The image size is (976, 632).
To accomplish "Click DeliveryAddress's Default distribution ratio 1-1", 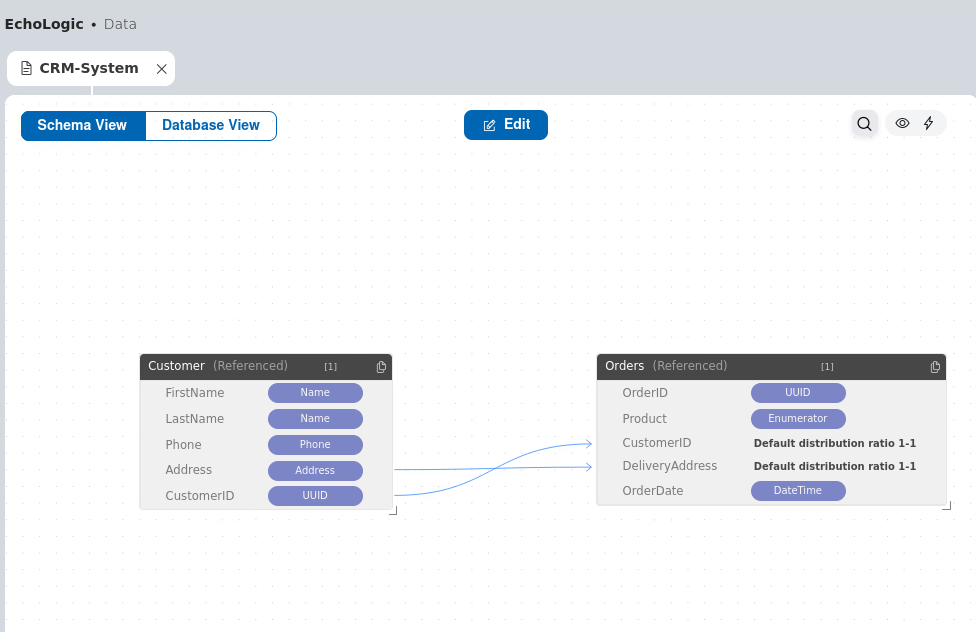I will [x=835, y=466].
